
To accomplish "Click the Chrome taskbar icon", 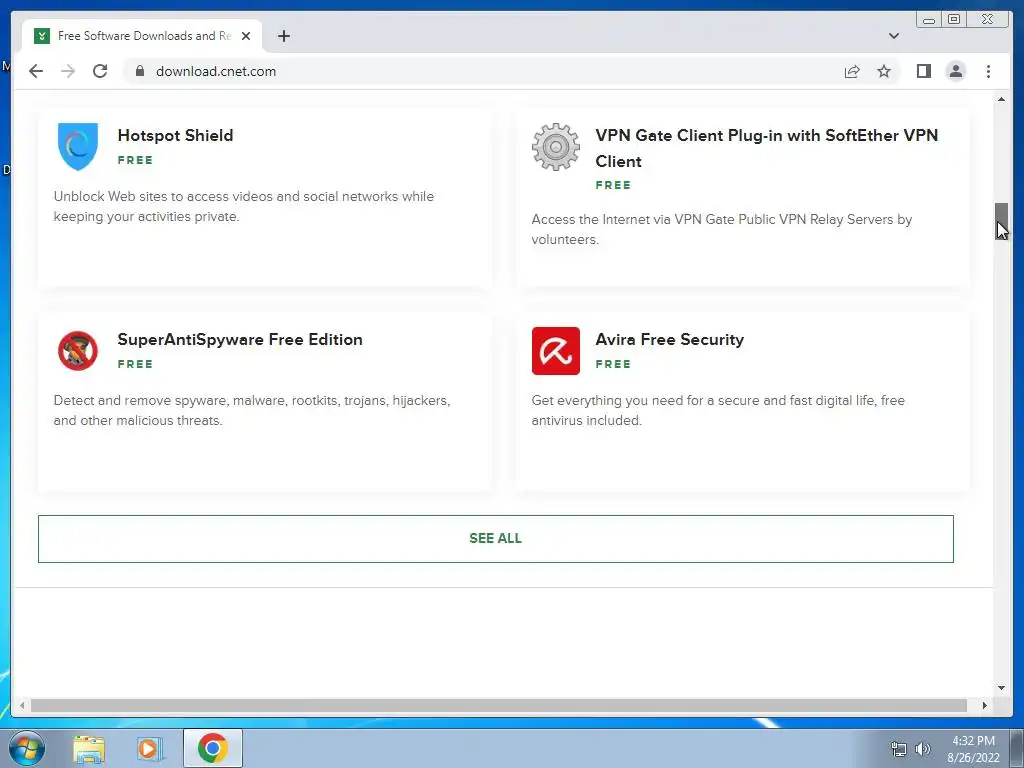I will (212, 748).
